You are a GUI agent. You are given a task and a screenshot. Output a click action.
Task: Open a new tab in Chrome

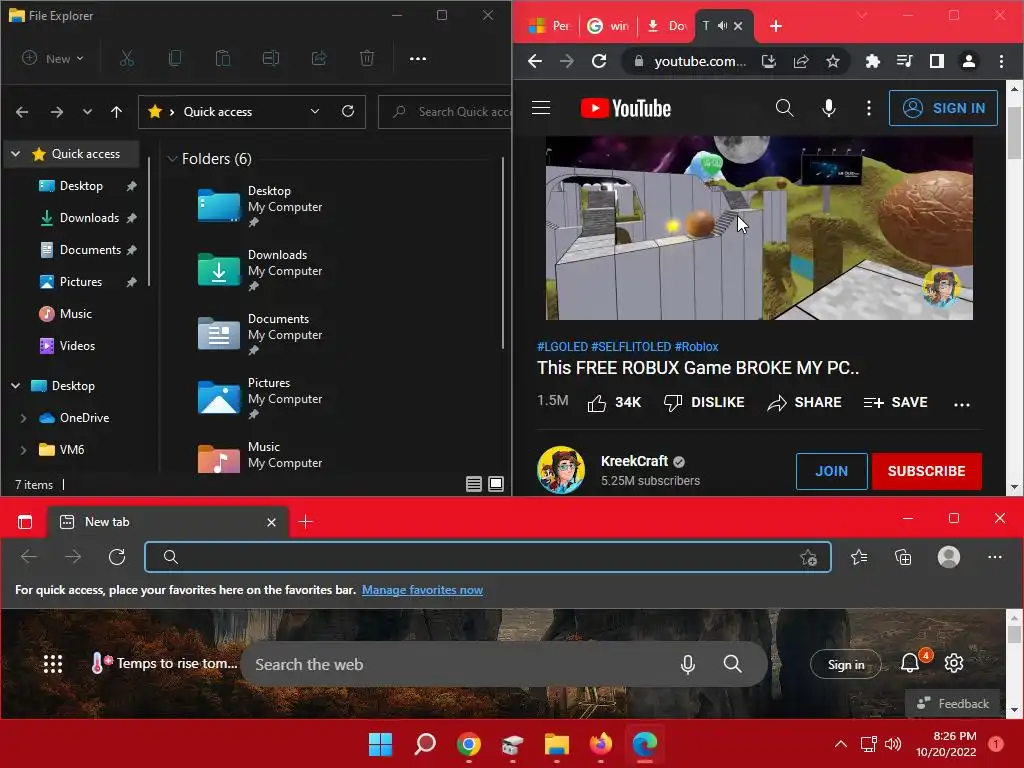click(x=776, y=26)
